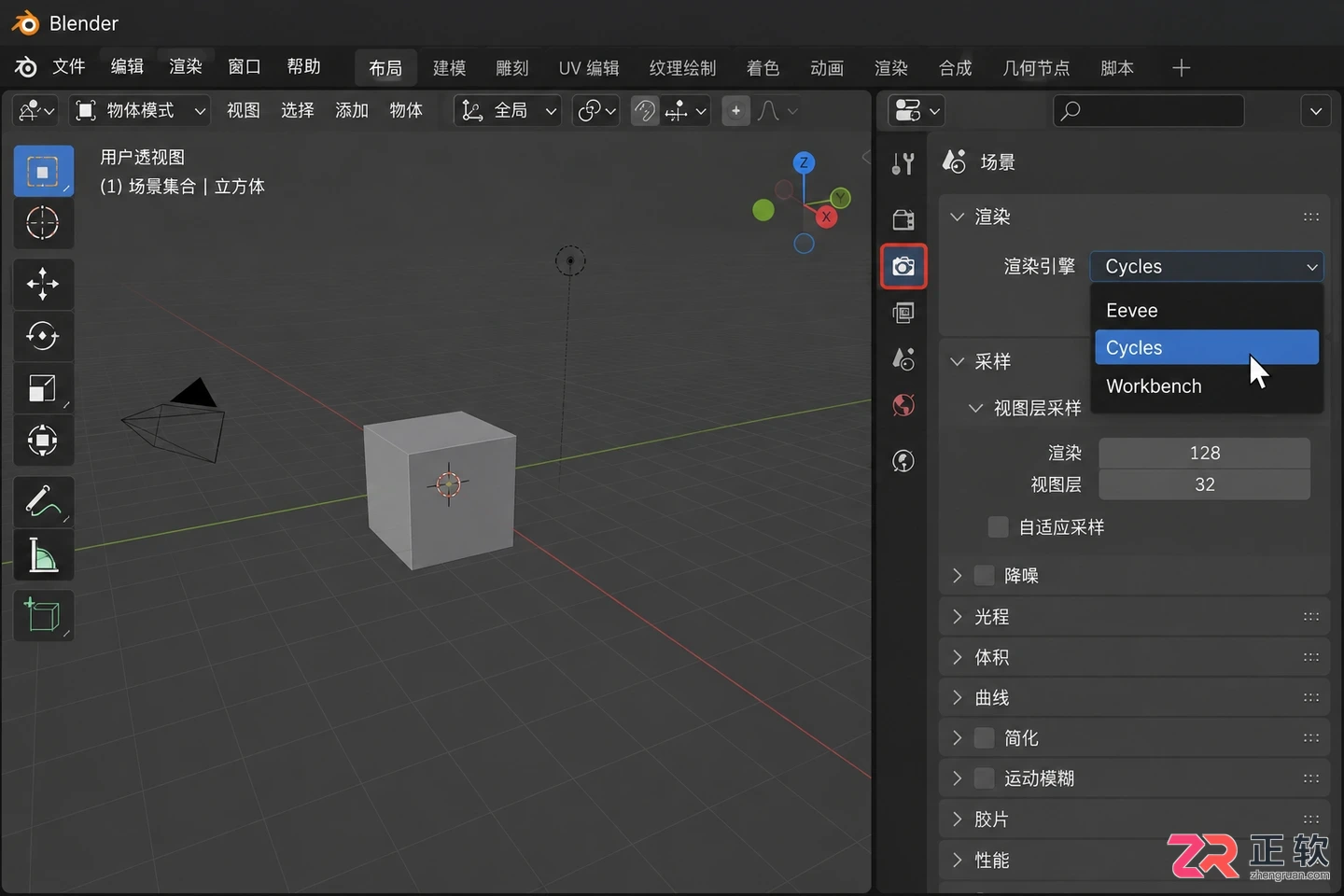This screenshot has width=1344, height=896.
Task: Switch to the 建模 workspace tab
Action: [449, 68]
